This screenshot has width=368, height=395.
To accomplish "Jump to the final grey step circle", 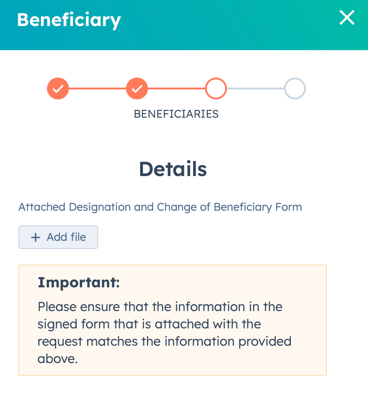I will coord(295,89).
